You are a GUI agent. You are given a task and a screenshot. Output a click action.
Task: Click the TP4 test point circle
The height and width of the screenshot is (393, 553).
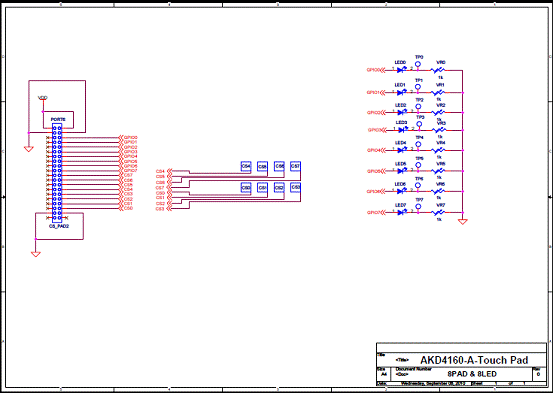pos(418,144)
